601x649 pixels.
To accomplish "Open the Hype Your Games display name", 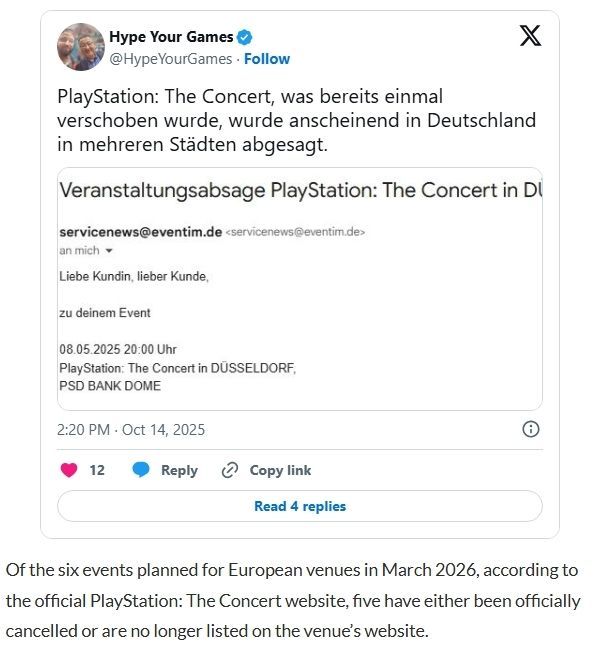I will [170, 37].
